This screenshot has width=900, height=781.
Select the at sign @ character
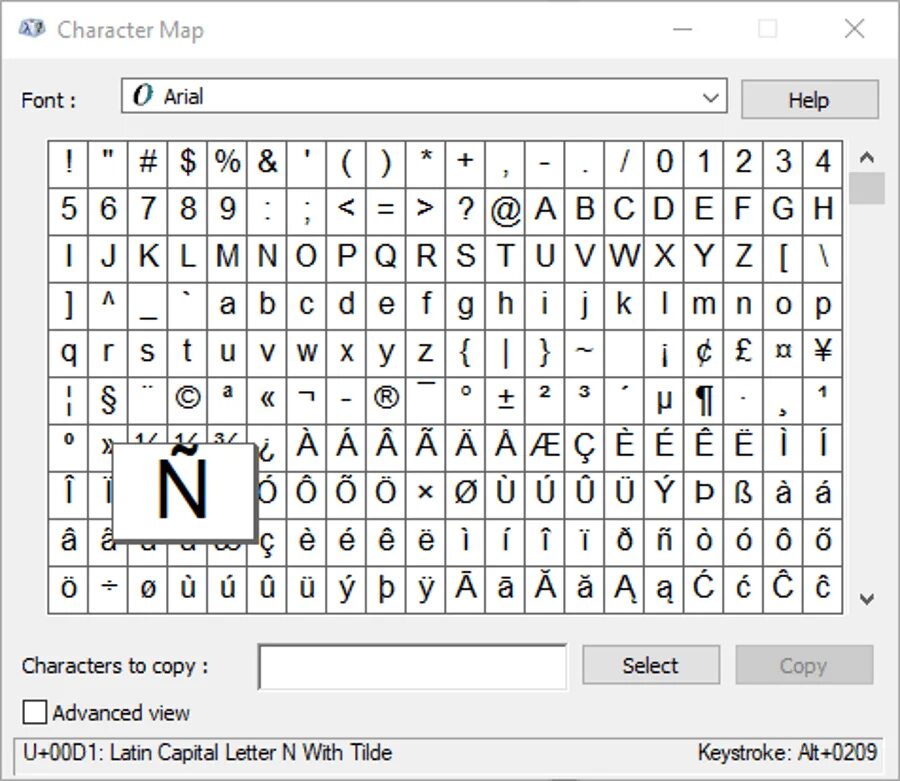coord(505,209)
